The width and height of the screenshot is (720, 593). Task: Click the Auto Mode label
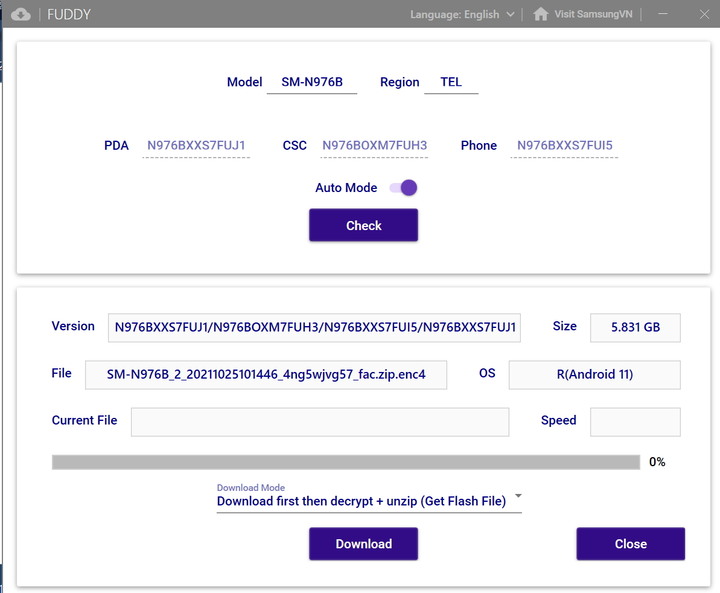[x=346, y=188]
